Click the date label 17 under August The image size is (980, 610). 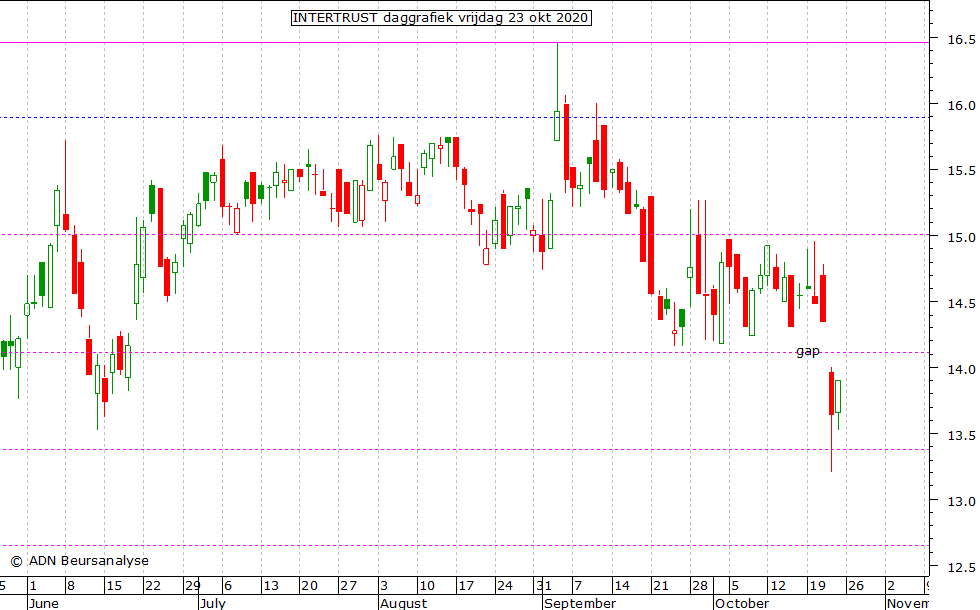pos(466,586)
